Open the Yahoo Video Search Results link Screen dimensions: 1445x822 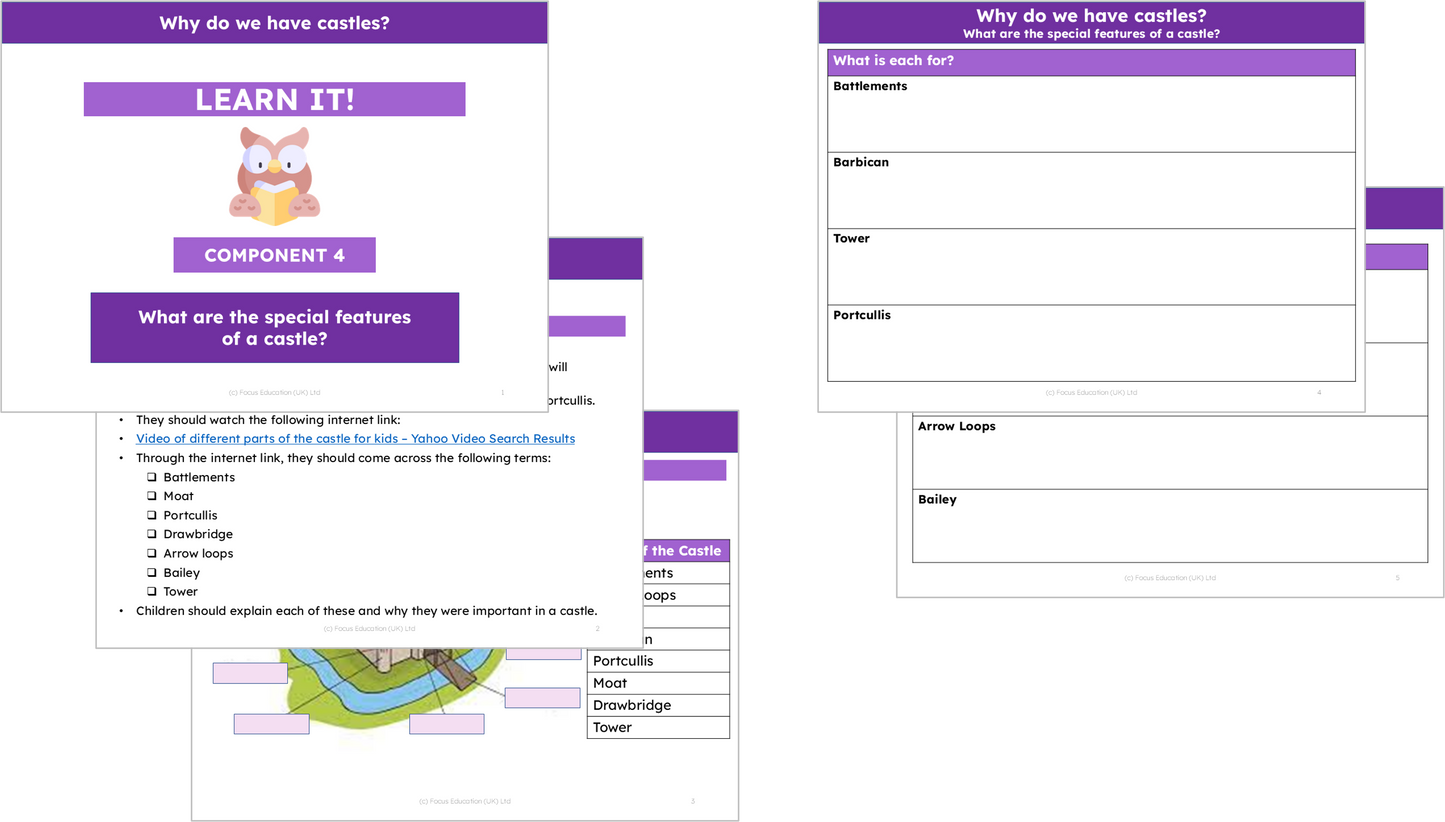tap(355, 439)
